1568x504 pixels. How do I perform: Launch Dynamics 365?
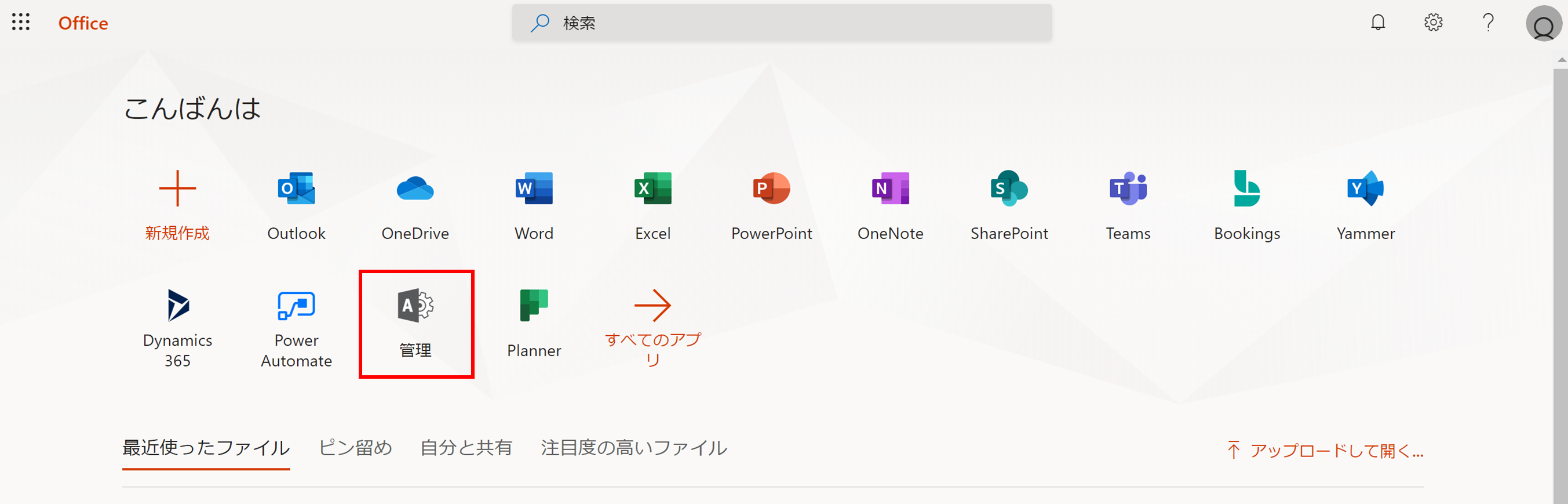177,328
